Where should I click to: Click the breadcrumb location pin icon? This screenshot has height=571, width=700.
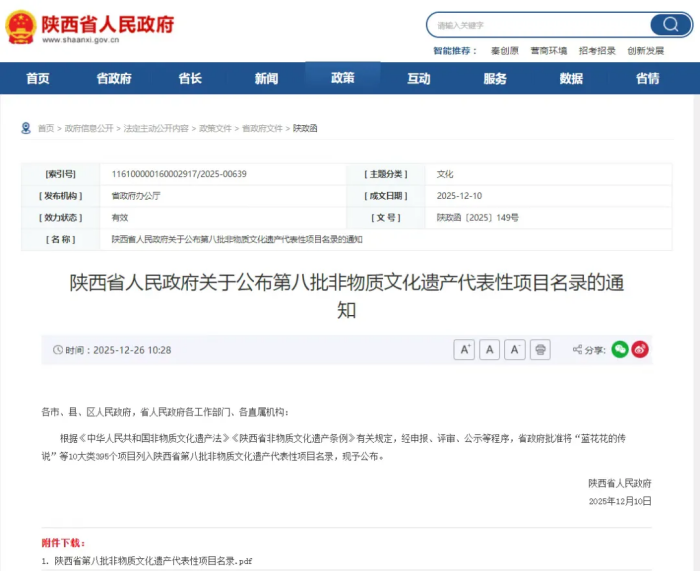coord(26,128)
